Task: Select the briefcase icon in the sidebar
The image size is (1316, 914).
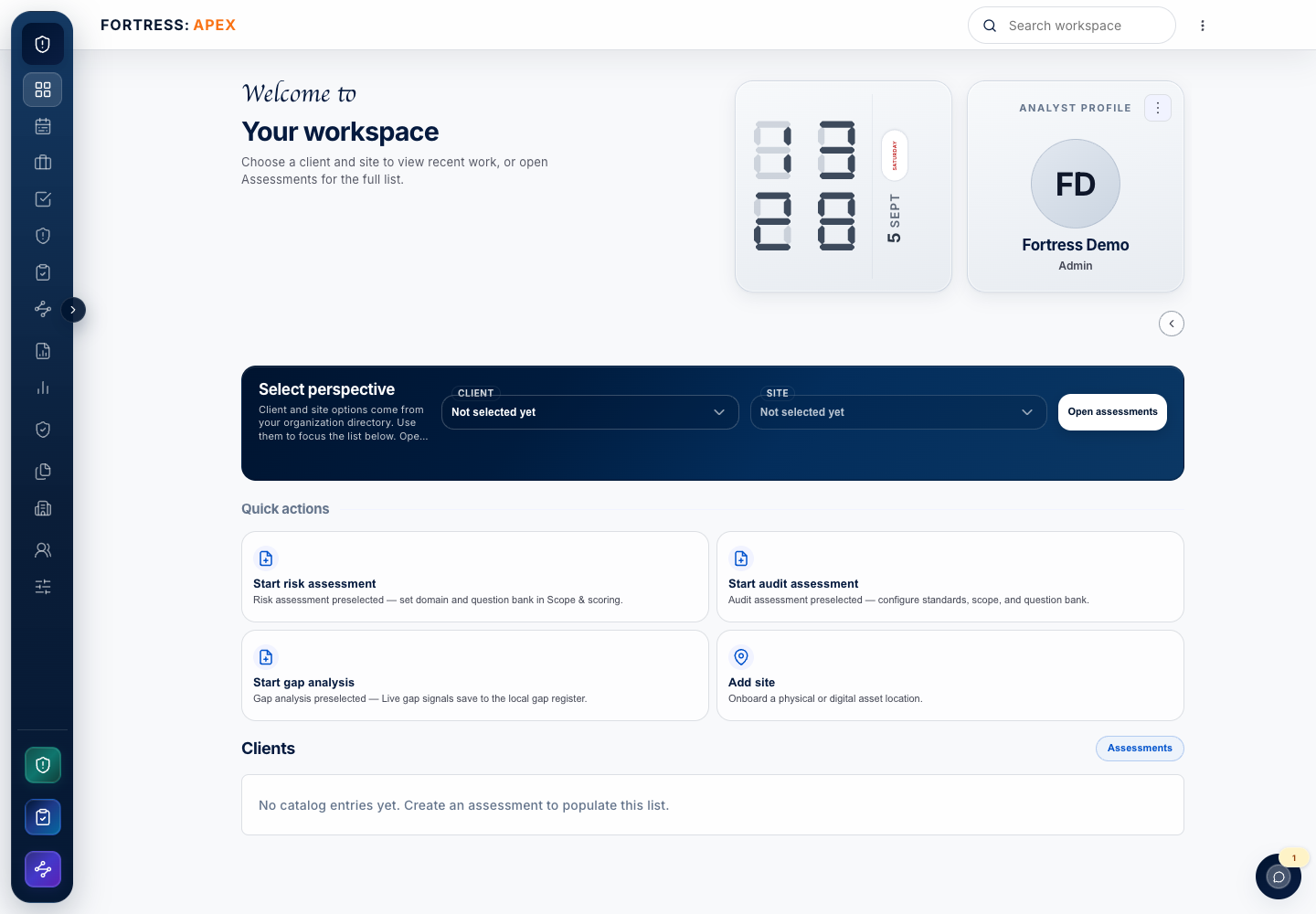Action: [x=43, y=163]
